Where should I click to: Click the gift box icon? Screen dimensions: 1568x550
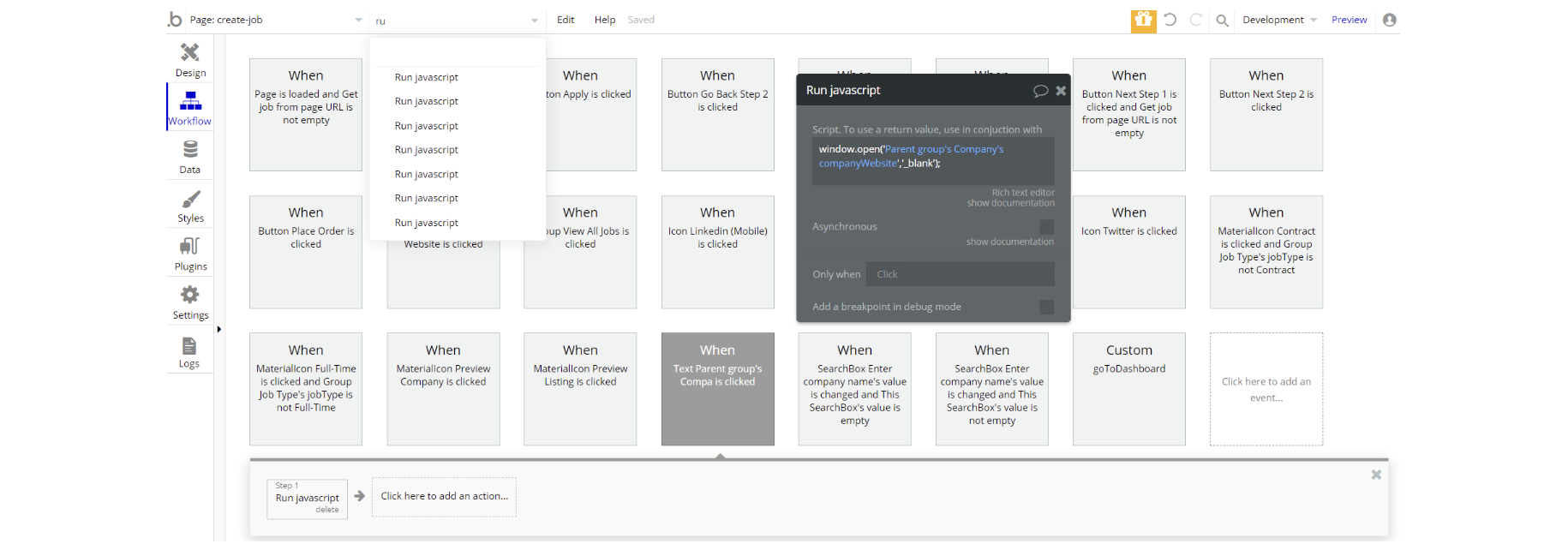tap(1143, 20)
